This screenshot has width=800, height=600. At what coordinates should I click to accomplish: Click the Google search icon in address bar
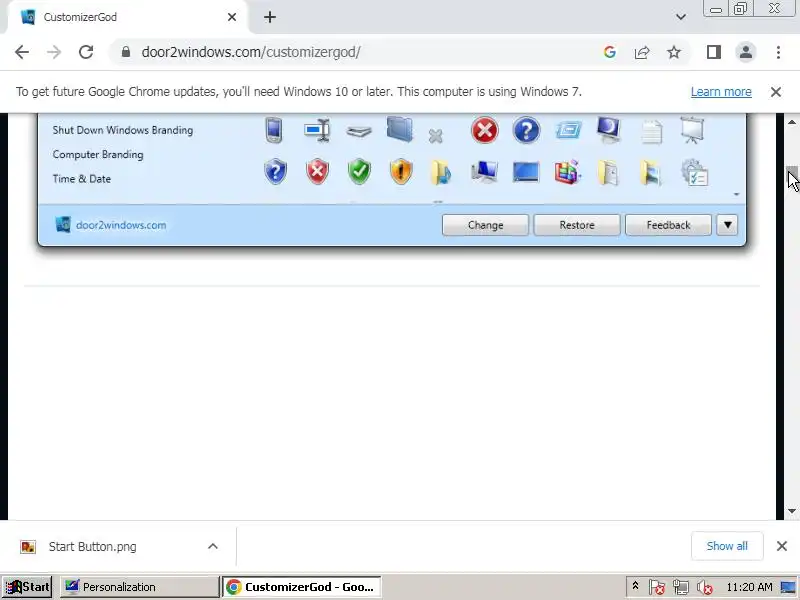coord(610,52)
